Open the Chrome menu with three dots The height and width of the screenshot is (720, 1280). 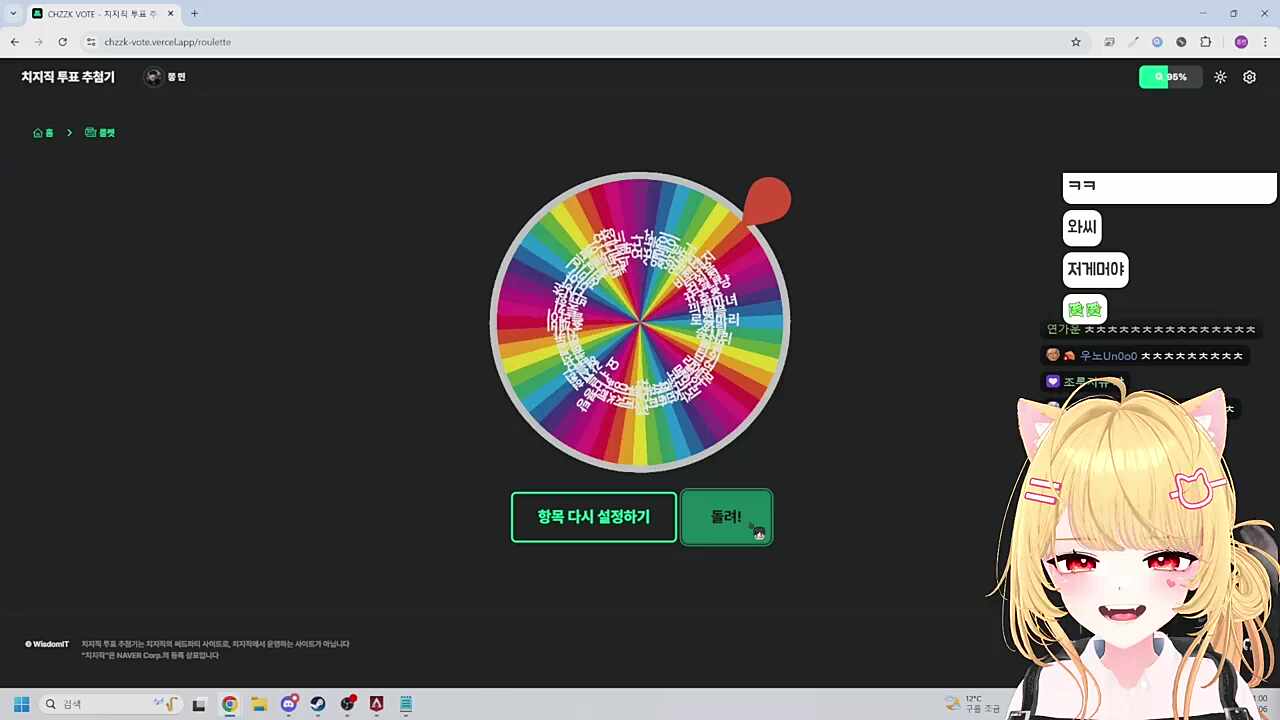[x=1265, y=42]
